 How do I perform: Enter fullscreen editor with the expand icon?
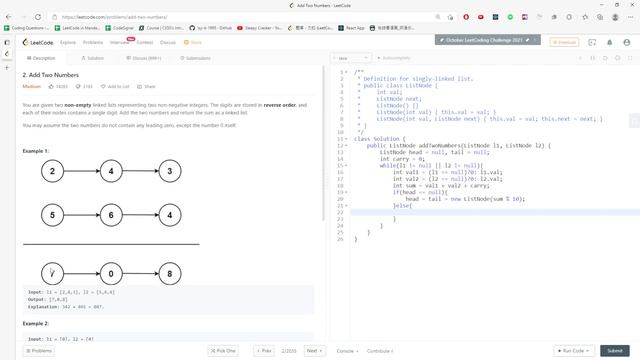(x=630, y=58)
